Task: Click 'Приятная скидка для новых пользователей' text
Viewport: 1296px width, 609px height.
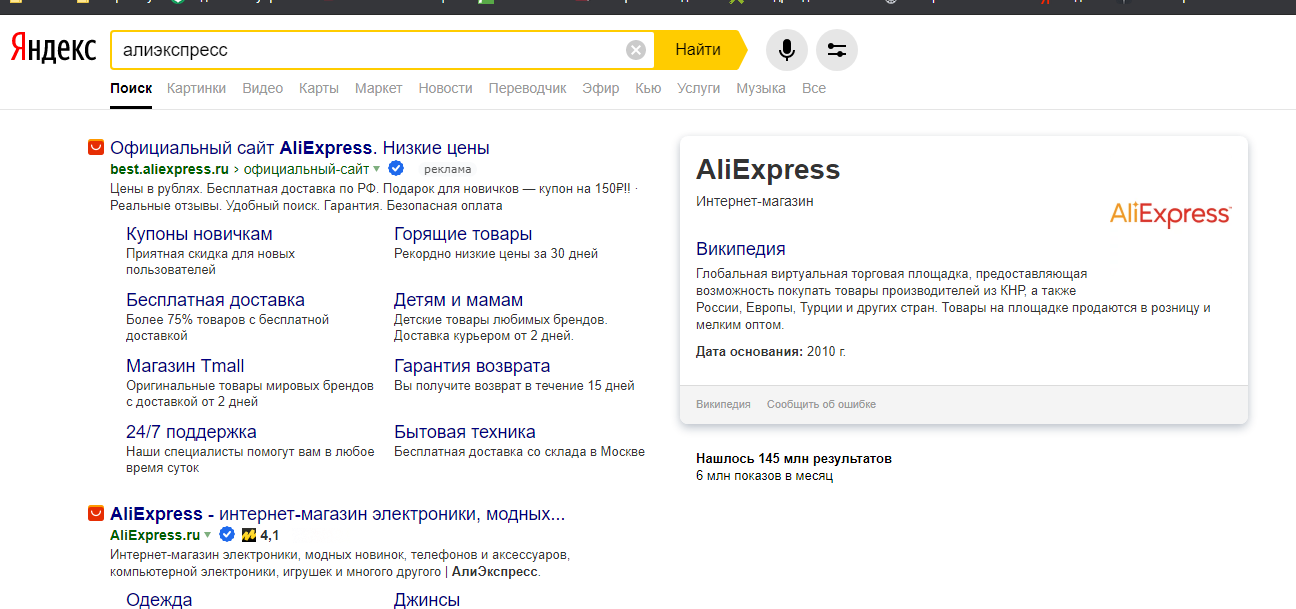Action: pos(210,262)
